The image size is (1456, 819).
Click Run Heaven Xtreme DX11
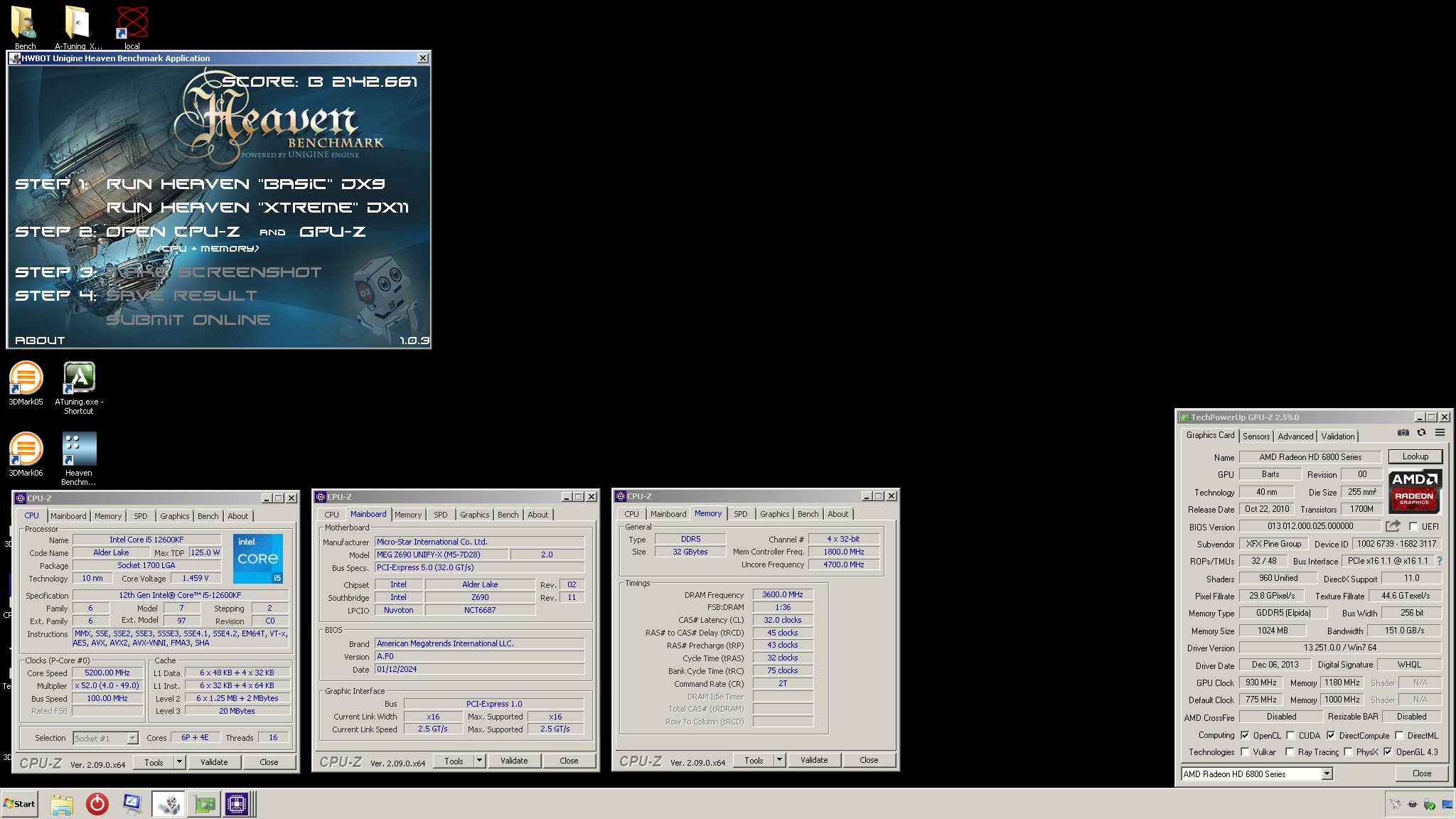(257, 208)
